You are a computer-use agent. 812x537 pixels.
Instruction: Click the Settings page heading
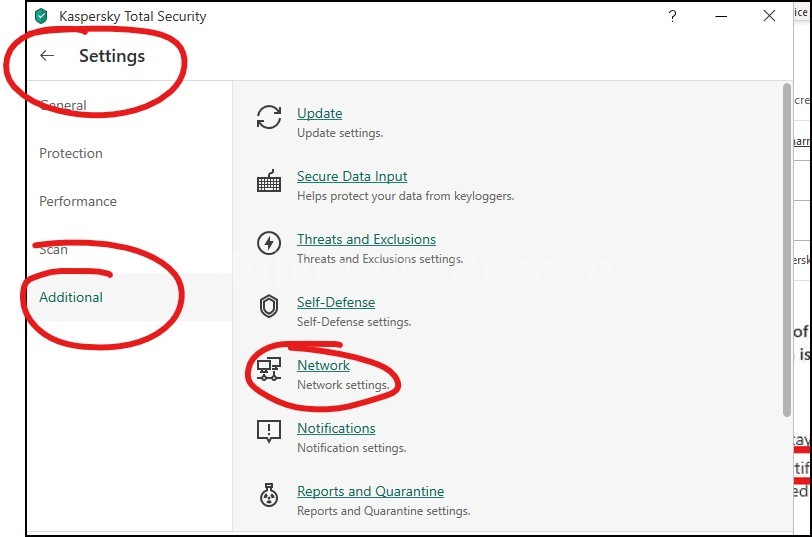112,56
